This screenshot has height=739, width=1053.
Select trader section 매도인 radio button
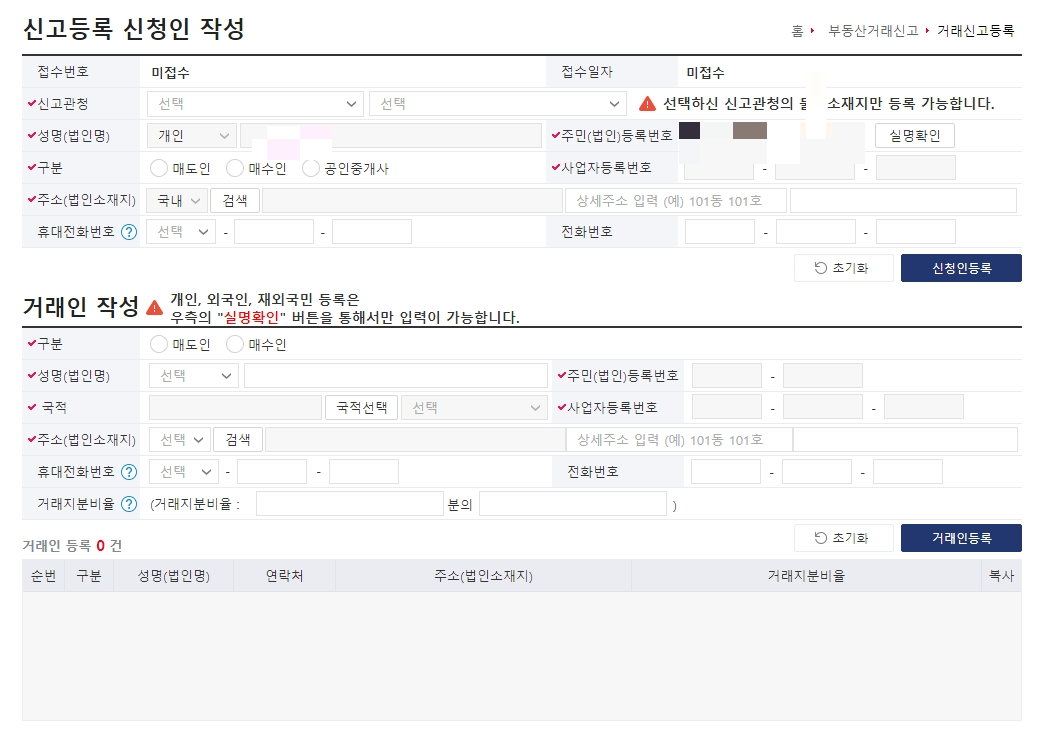click(158, 344)
